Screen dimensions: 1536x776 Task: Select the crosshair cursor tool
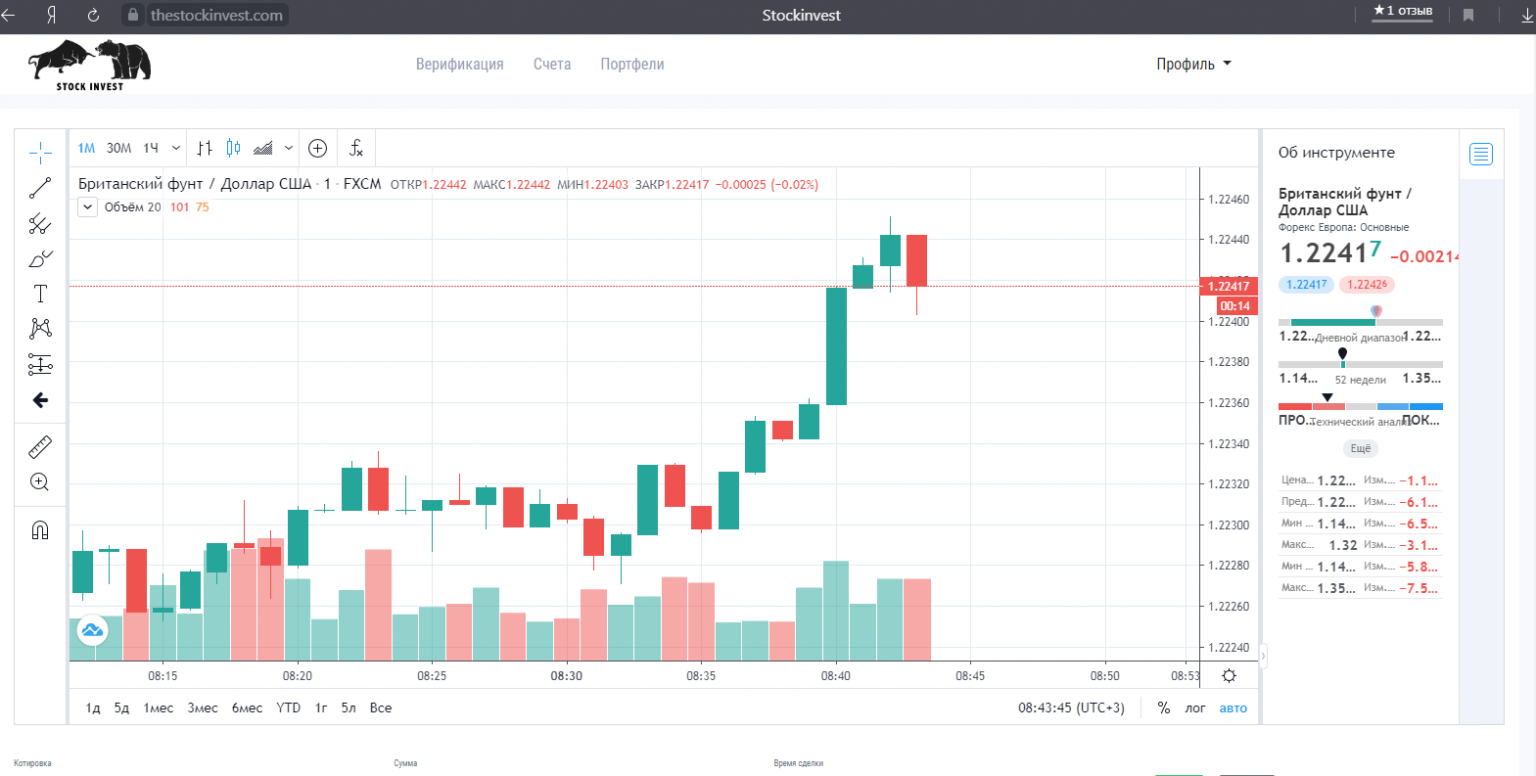pyautogui.click(x=40, y=152)
